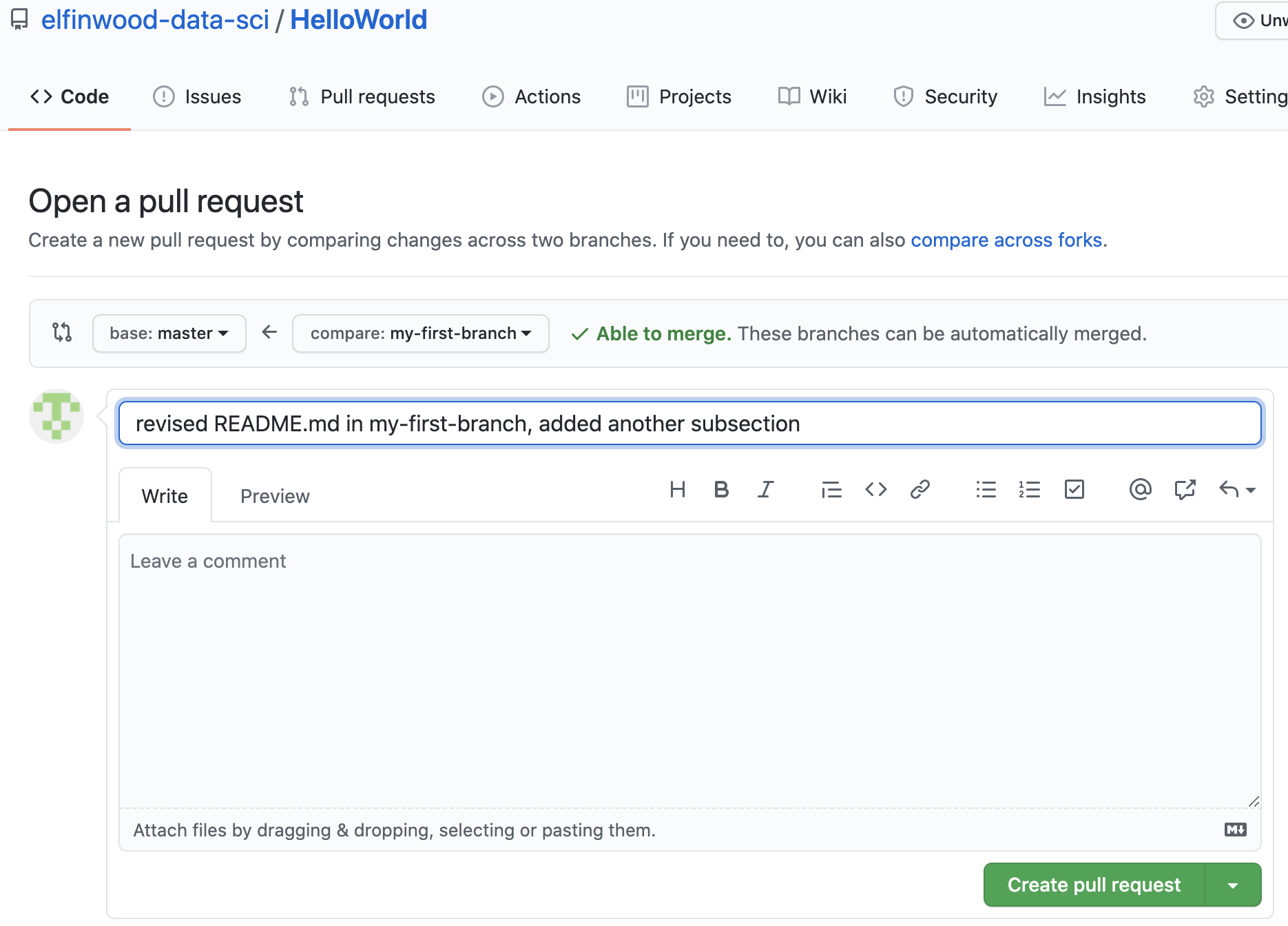1288x926 pixels.
Task: Add a task list checkbox icon
Action: [x=1074, y=490]
